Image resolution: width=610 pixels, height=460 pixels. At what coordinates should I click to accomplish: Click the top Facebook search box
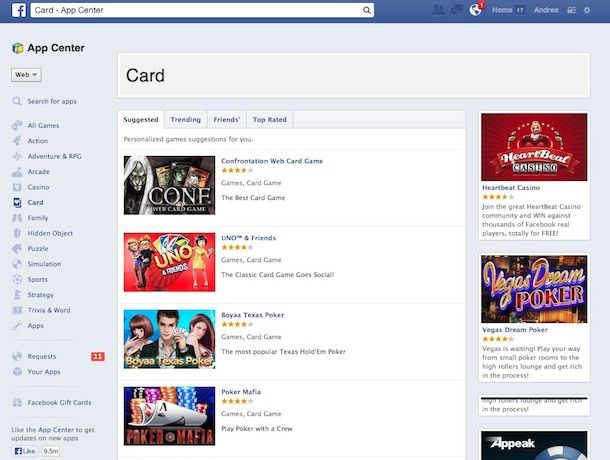coord(202,10)
